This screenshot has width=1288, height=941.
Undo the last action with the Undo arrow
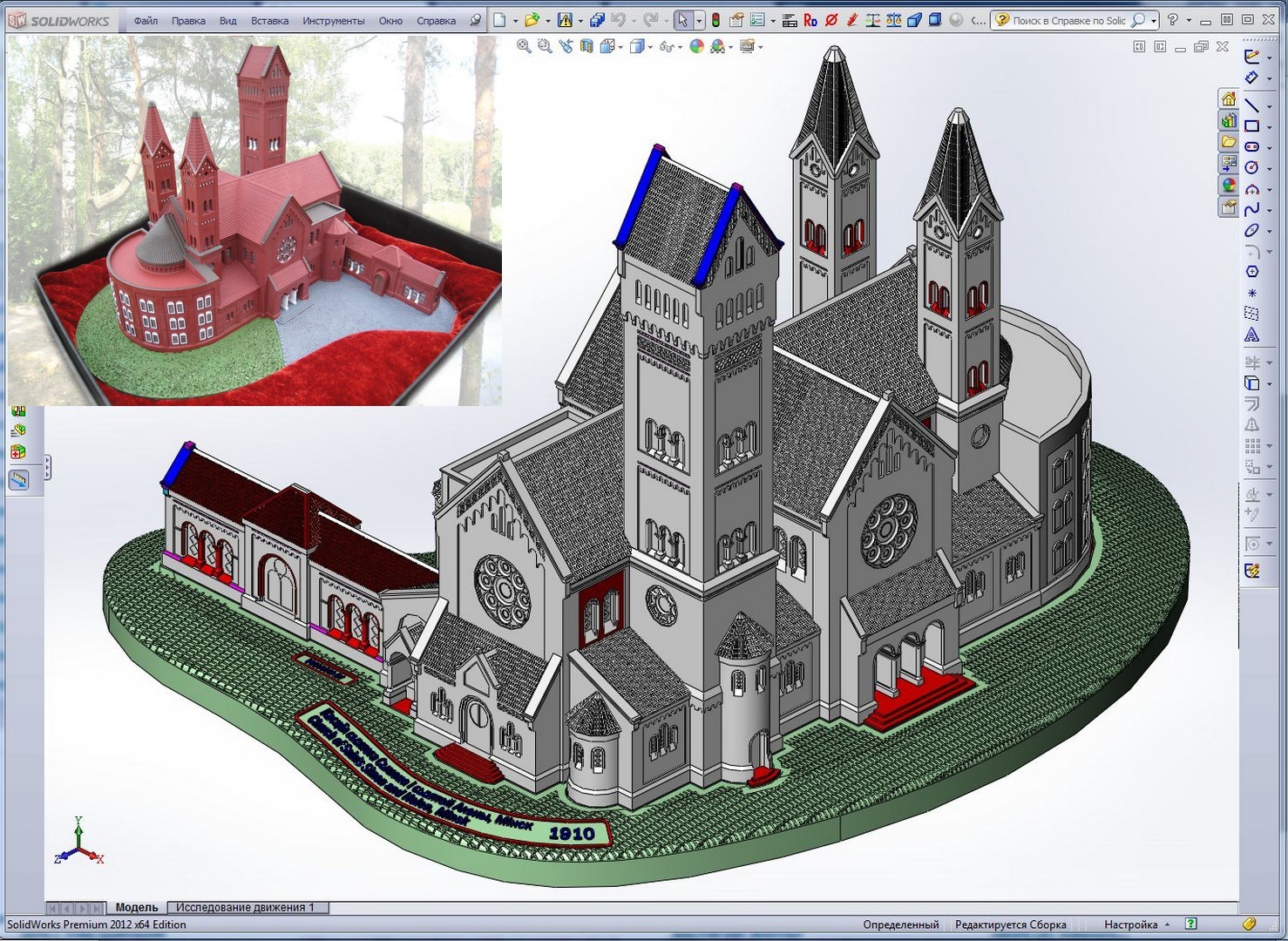coord(619,20)
